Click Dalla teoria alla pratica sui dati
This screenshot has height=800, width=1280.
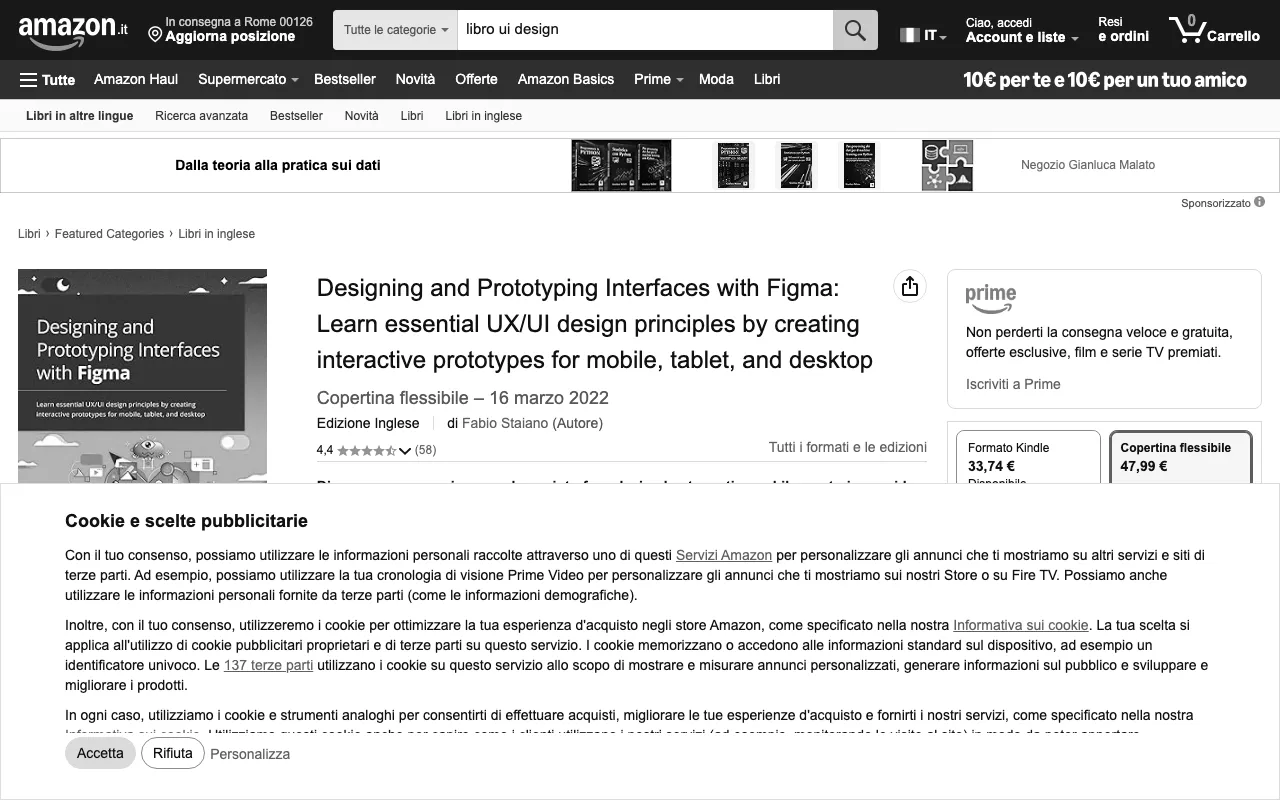point(278,165)
